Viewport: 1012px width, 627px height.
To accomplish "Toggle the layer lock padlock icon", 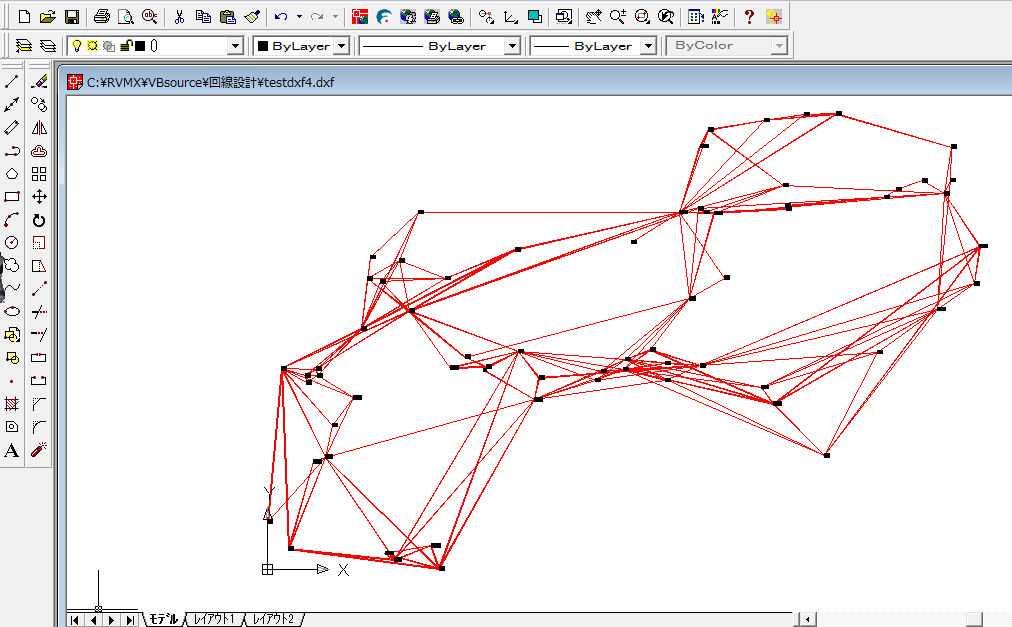I will pos(124,46).
